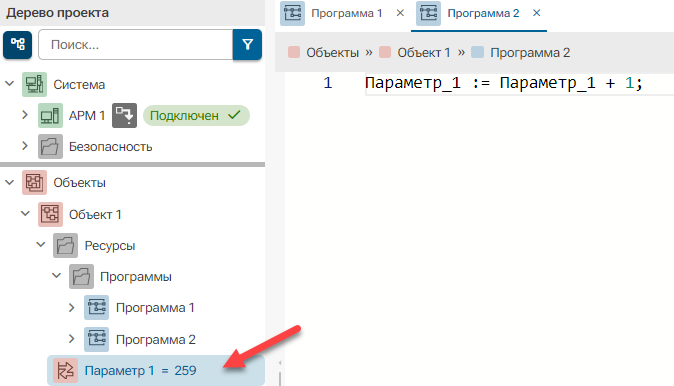
Task: Click the project tree view icon button
Action: [18, 44]
